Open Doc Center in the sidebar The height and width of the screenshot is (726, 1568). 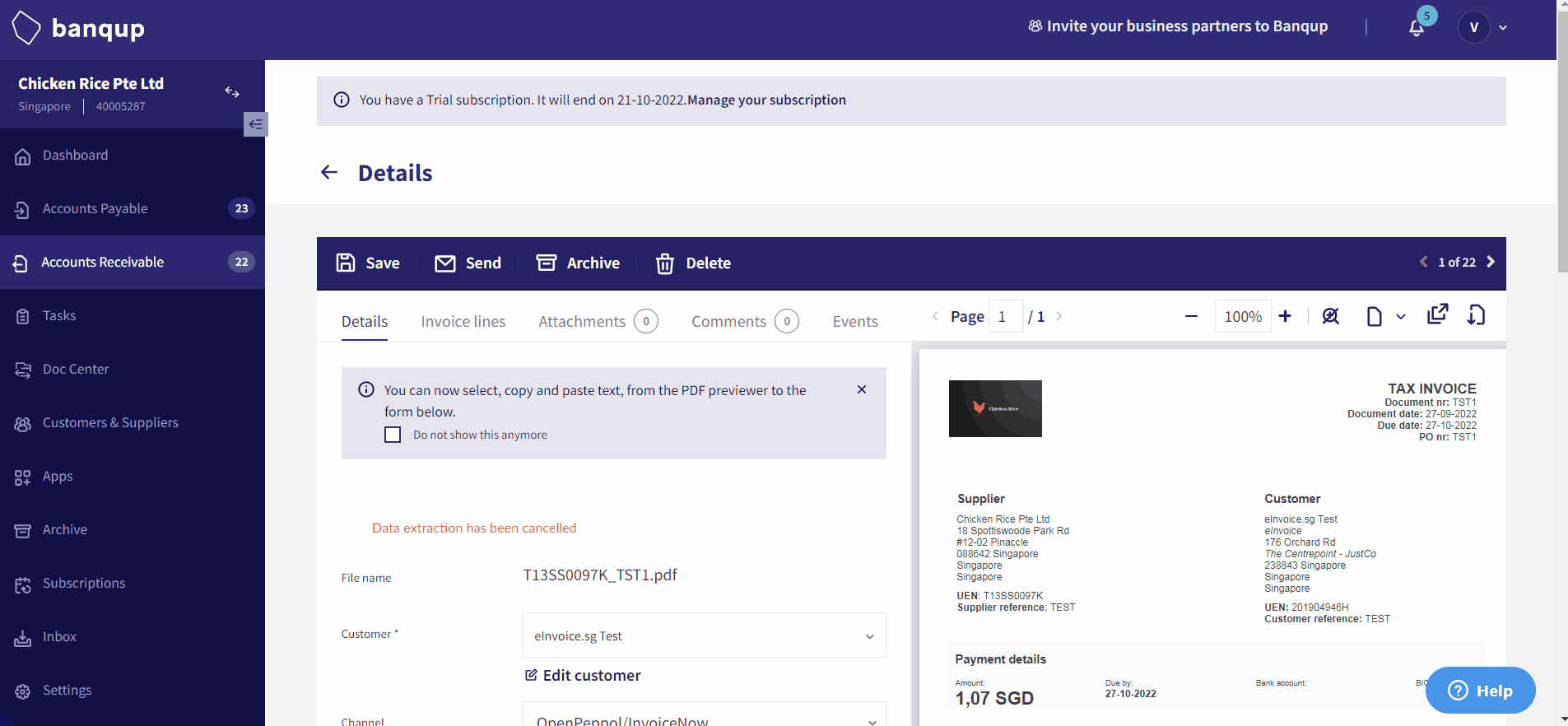coord(133,370)
